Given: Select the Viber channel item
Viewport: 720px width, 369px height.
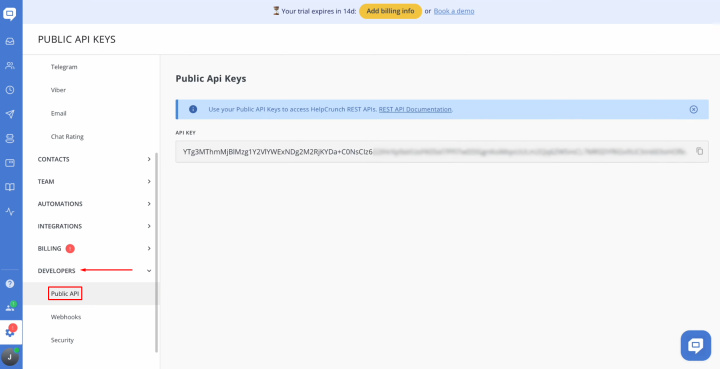Looking at the screenshot, I should pyautogui.click(x=58, y=90).
